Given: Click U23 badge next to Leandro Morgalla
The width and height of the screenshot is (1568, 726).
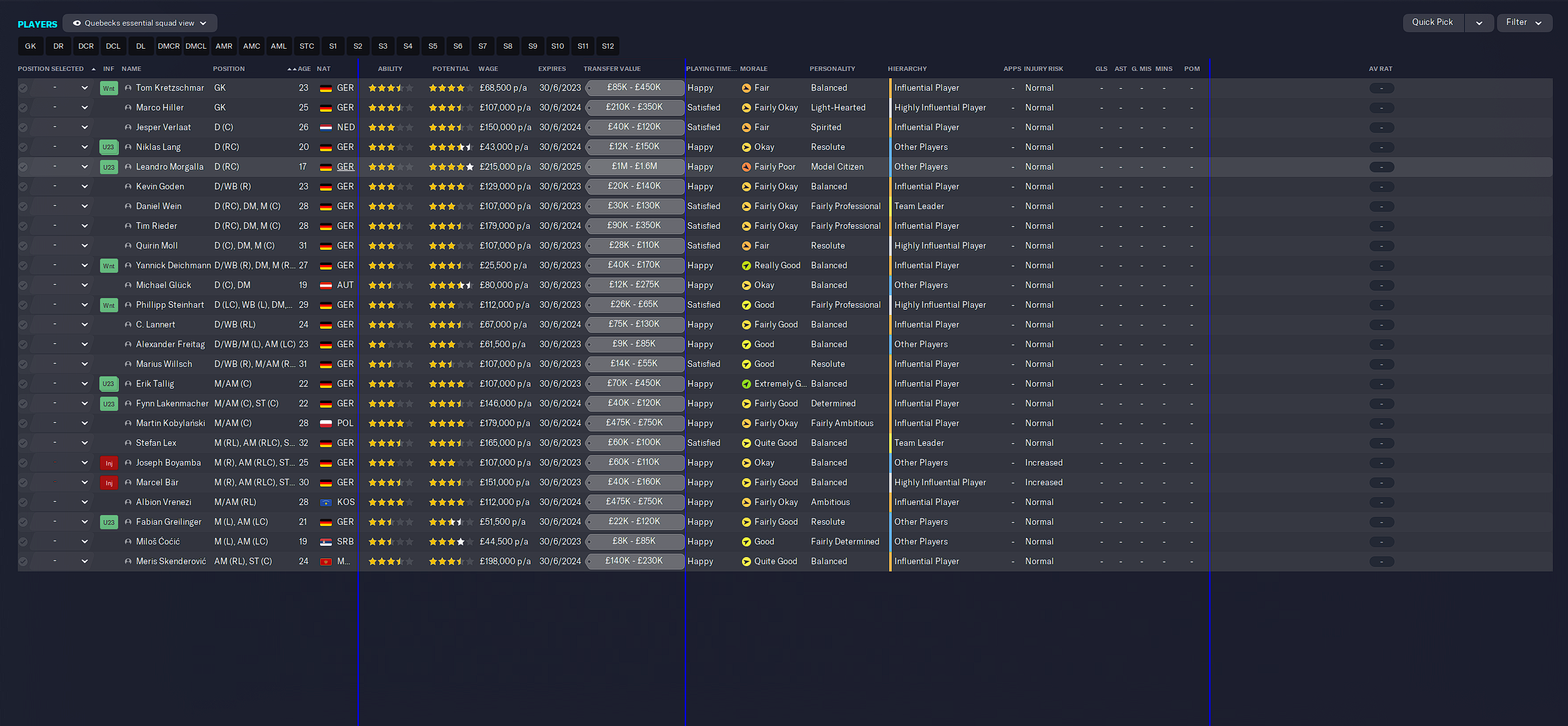Looking at the screenshot, I should point(108,167).
